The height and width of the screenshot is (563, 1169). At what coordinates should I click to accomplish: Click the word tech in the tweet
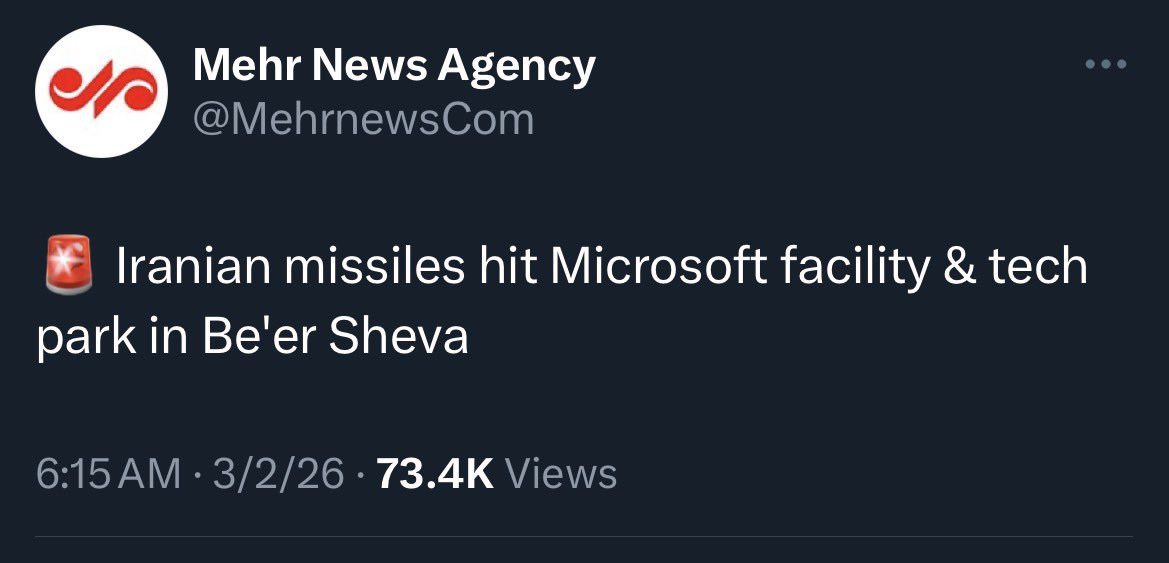coord(1039,267)
